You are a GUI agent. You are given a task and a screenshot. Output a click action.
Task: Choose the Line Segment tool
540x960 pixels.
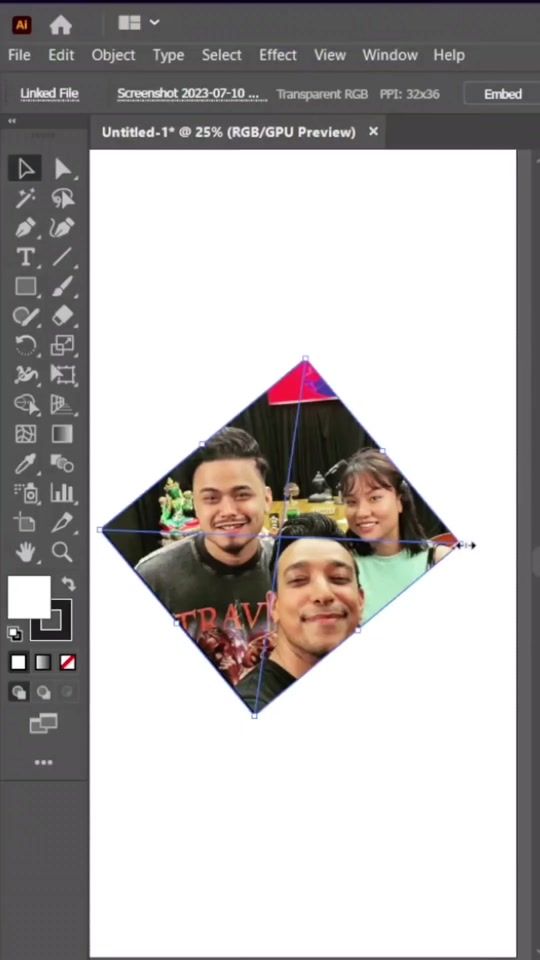(62, 257)
